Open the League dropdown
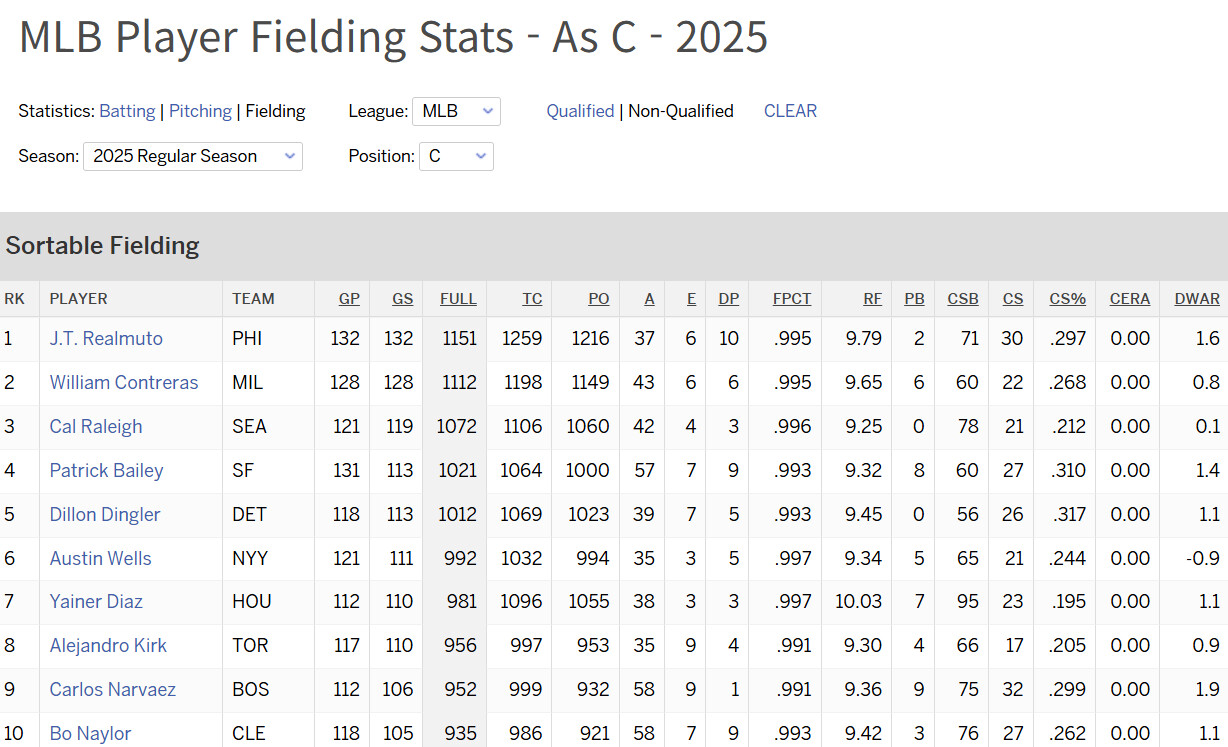Screen dimensions: 1228x747 pos(456,111)
